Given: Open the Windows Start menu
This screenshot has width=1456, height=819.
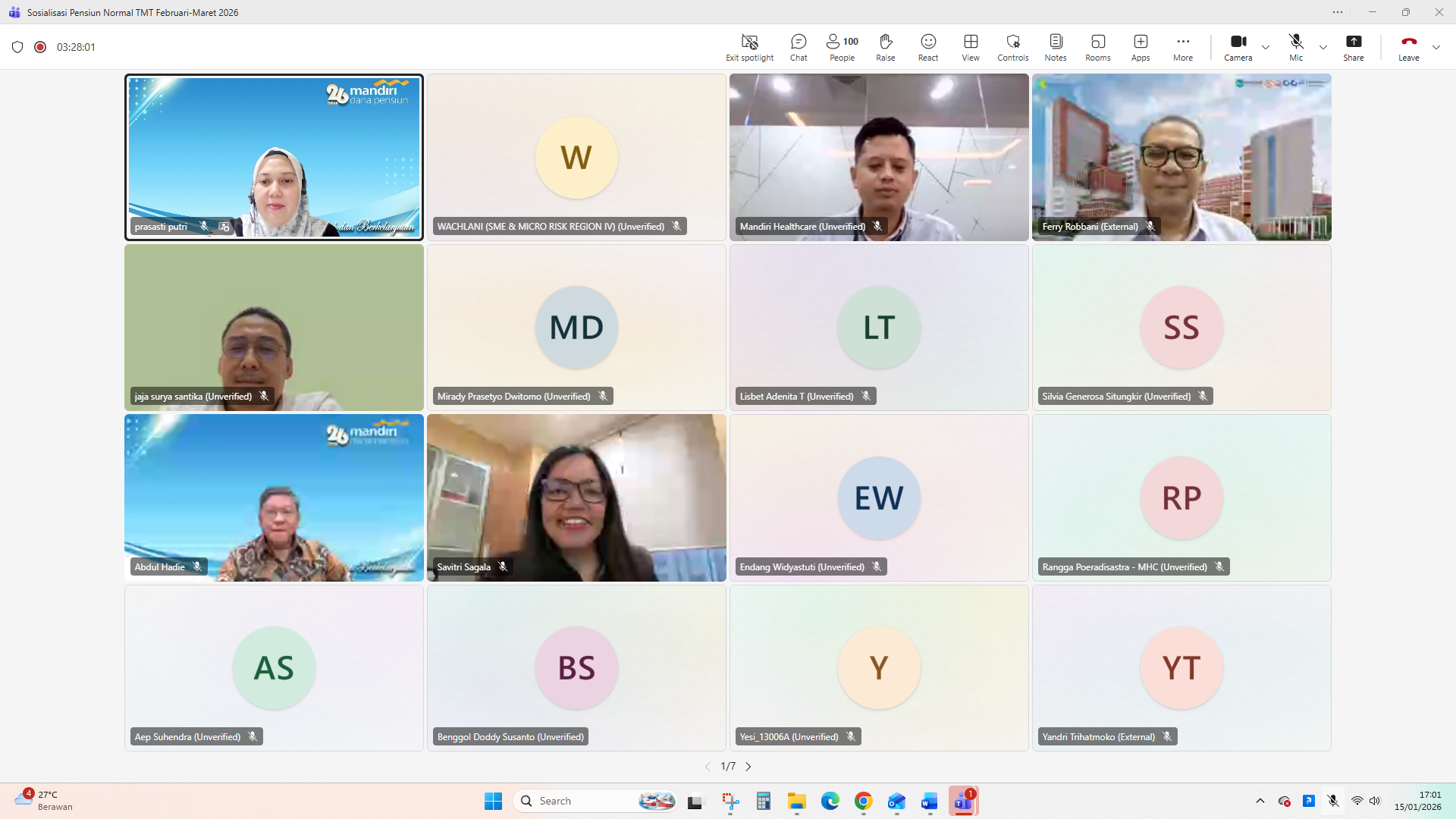Looking at the screenshot, I should 493,801.
